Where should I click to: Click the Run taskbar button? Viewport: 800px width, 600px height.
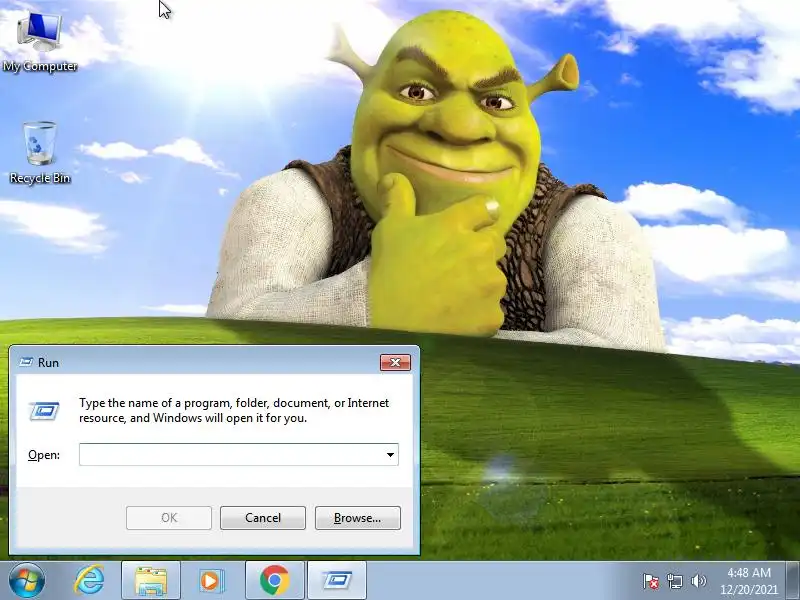337,581
